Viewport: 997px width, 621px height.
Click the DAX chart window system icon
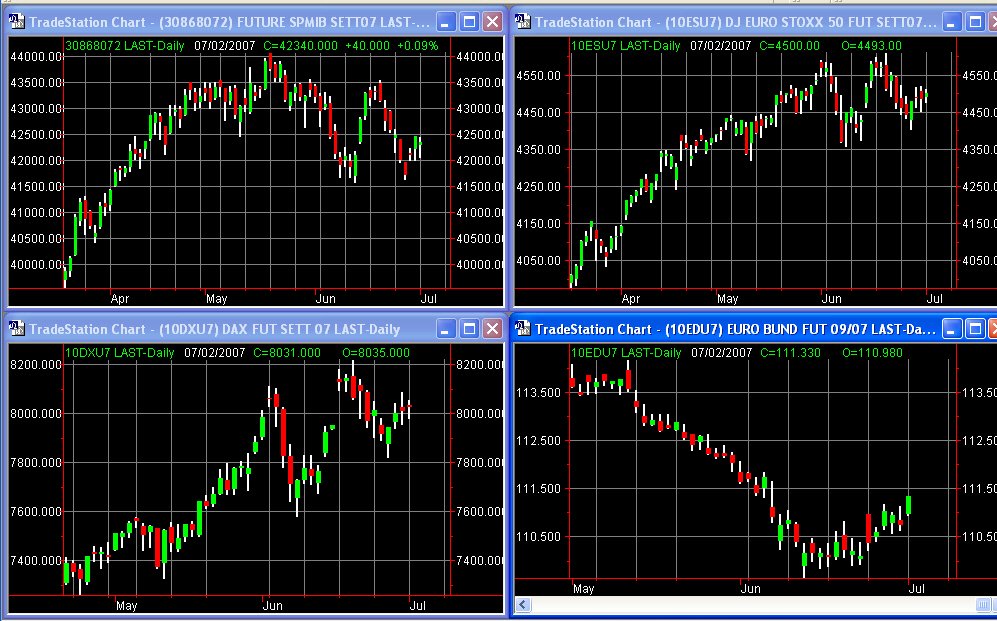pos(17,329)
